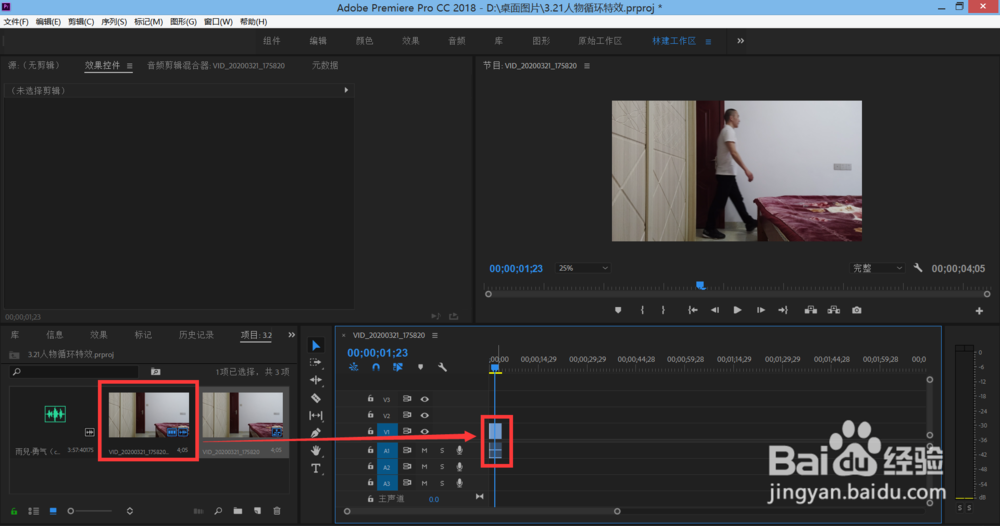1000x526 pixels.
Task: Select the Type tool
Action: [x=316, y=469]
